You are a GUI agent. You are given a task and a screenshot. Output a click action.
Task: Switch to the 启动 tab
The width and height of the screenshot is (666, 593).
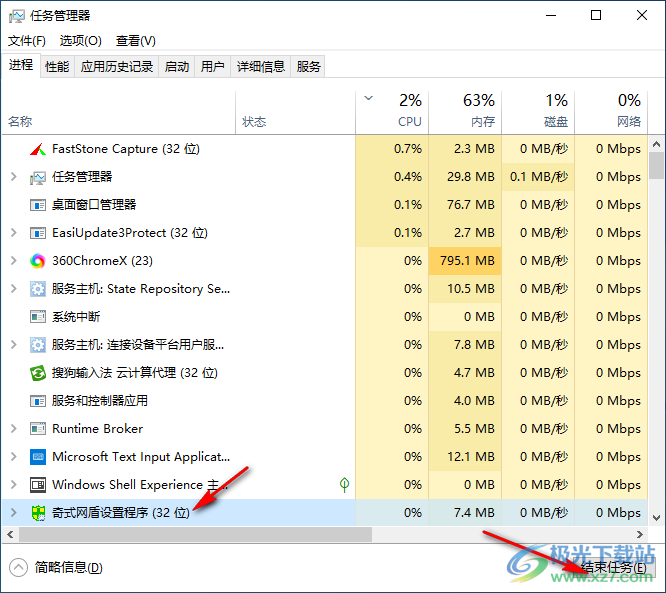(177, 67)
